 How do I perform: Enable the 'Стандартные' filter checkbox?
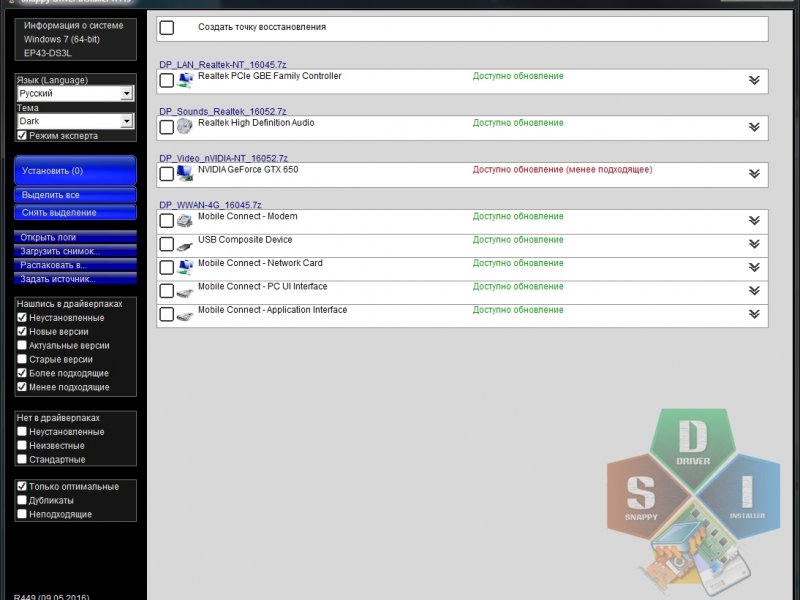click(22, 459)
